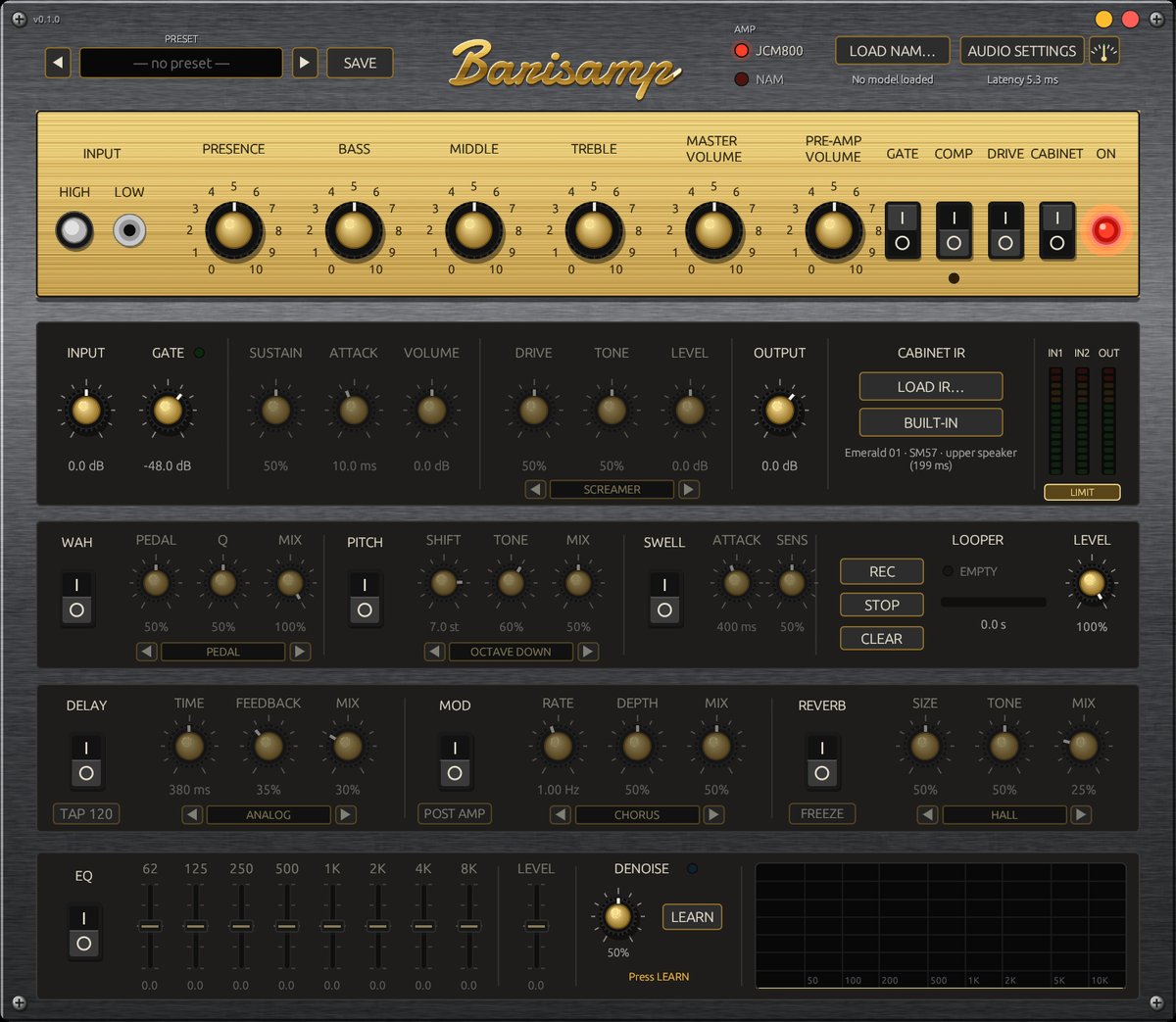Toggle the amp CABINET rocker switch
The image size is (1176, 1022).
click(1057, 230)
